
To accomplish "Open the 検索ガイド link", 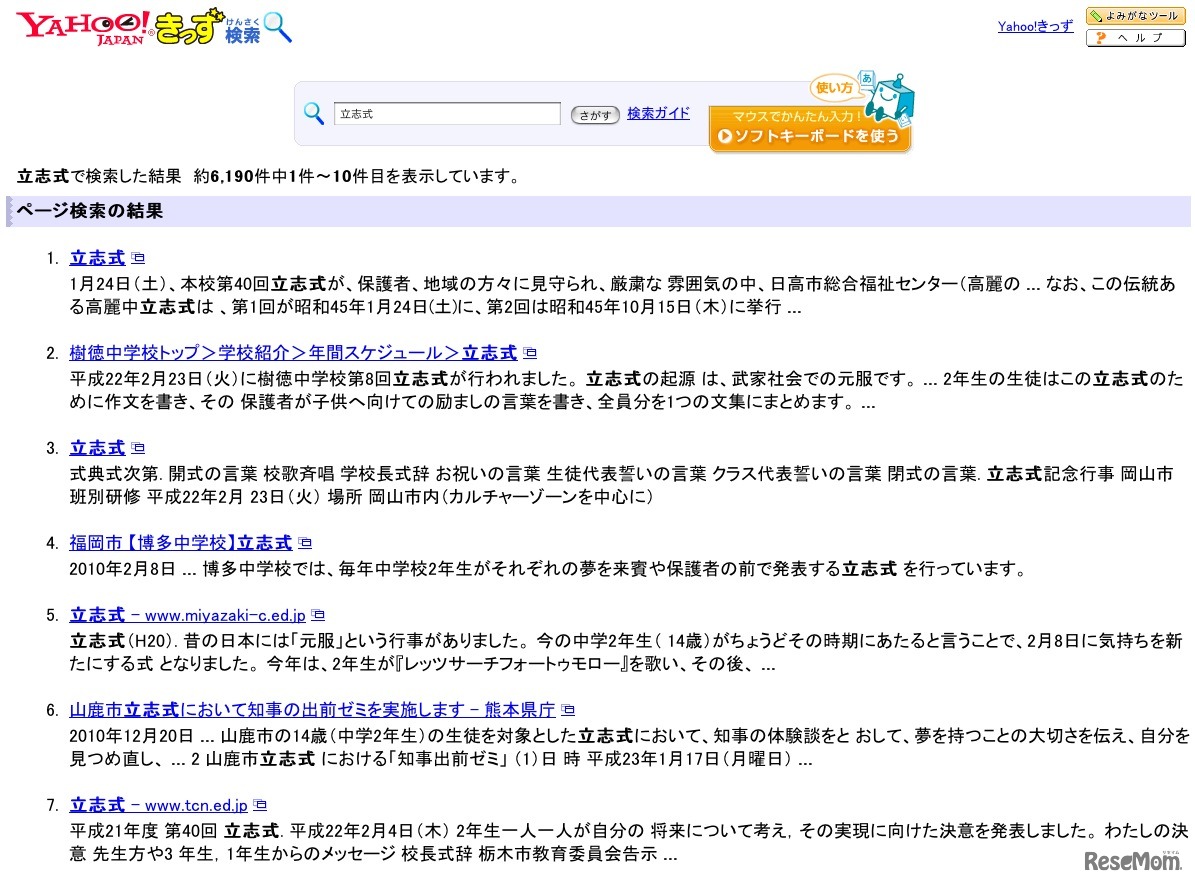I will click(657, 113).
